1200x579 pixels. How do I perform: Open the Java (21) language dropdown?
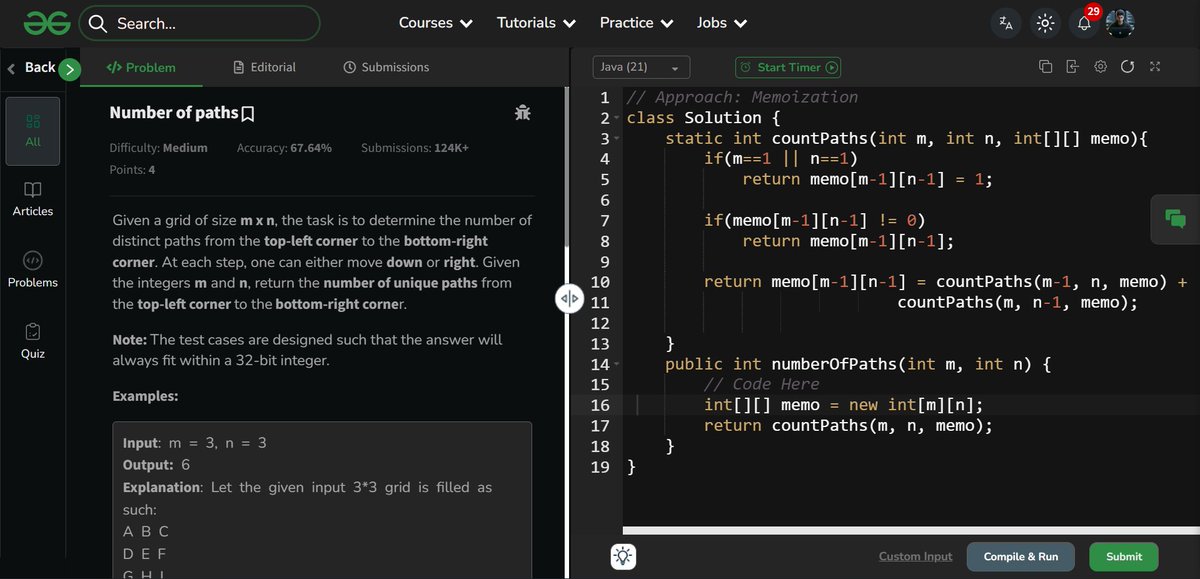pyautogui.click(x=641, y=66)
